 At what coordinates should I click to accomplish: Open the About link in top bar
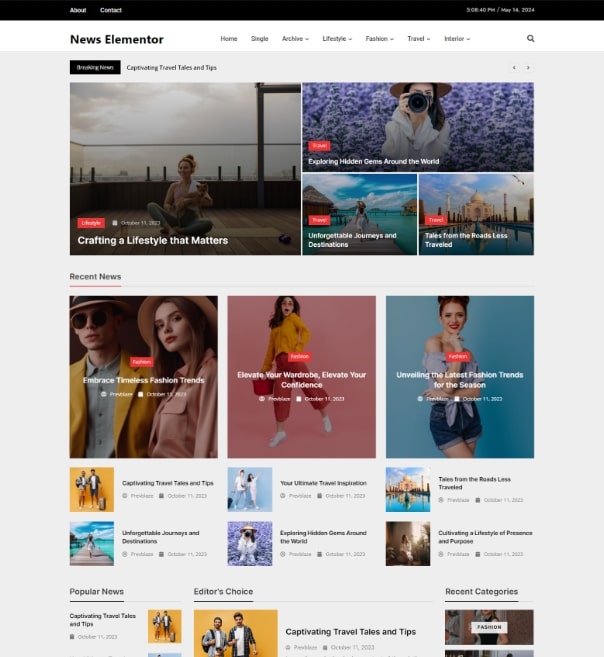click(x=78, y=10)
